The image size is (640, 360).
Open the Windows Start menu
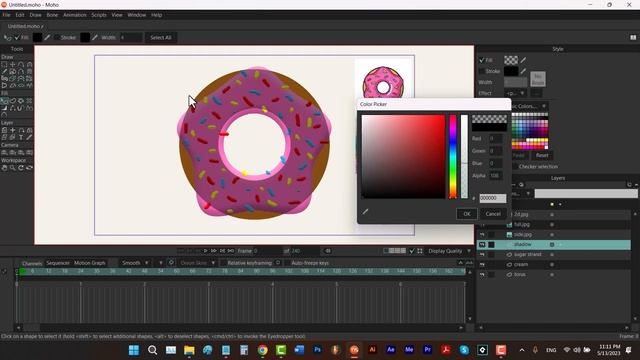[x=133, y=350]
